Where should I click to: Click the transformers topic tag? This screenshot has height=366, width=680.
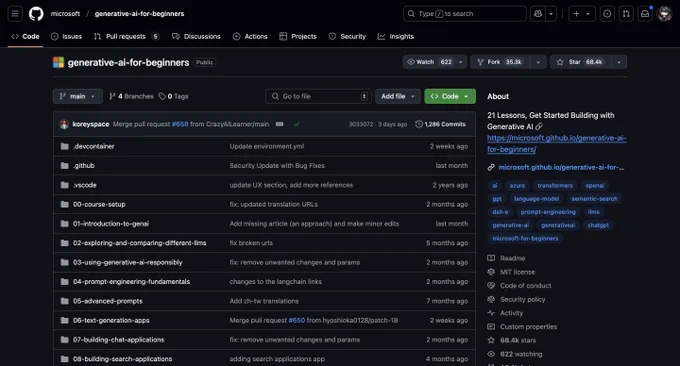[555, 186]
